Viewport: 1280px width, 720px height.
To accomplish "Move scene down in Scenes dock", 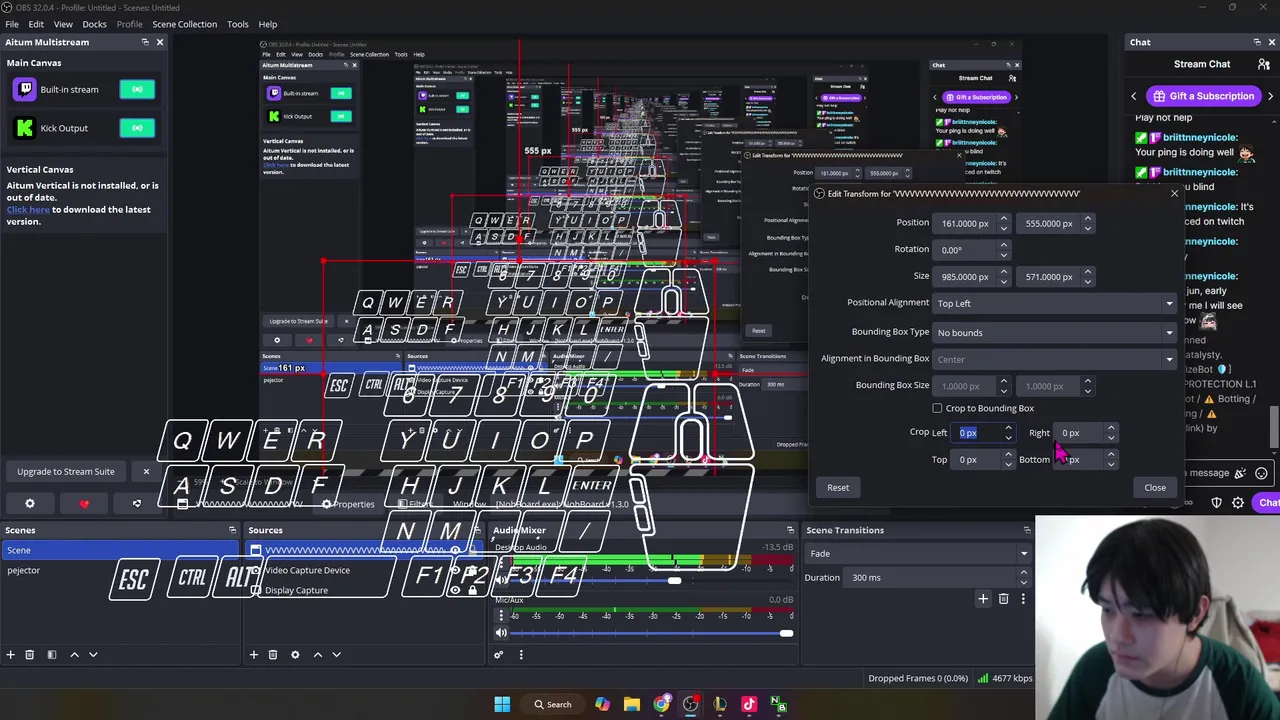I will click(93, 654).
